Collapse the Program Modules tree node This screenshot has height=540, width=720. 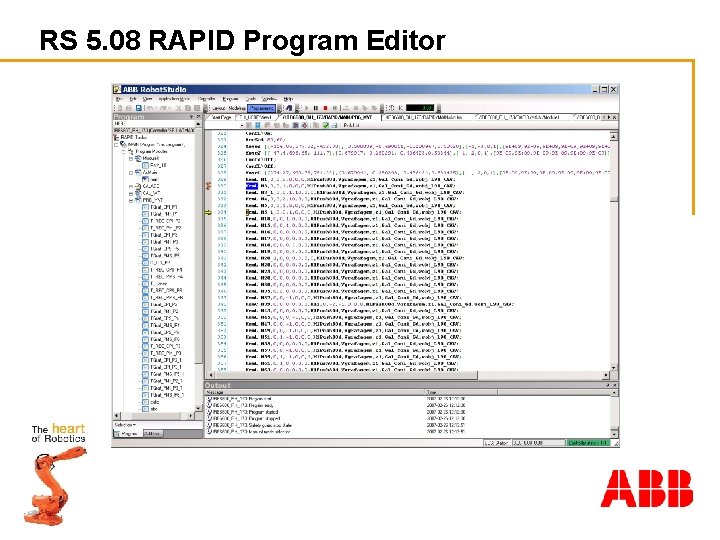click(124, 152)
